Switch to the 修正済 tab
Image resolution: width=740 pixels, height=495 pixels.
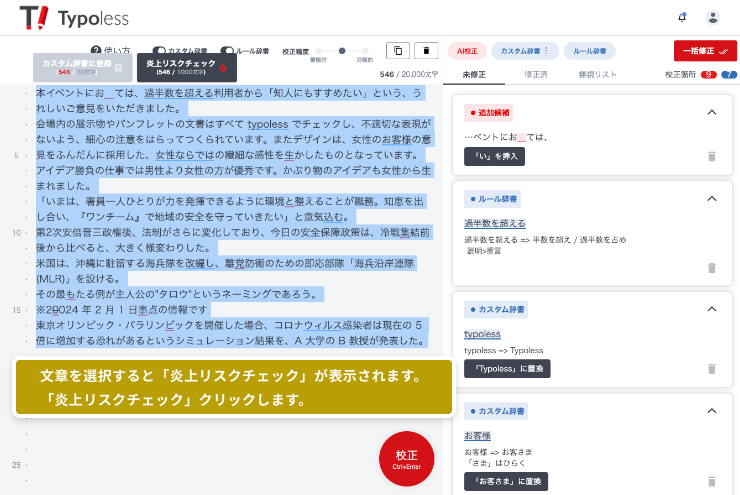point(536,75)
